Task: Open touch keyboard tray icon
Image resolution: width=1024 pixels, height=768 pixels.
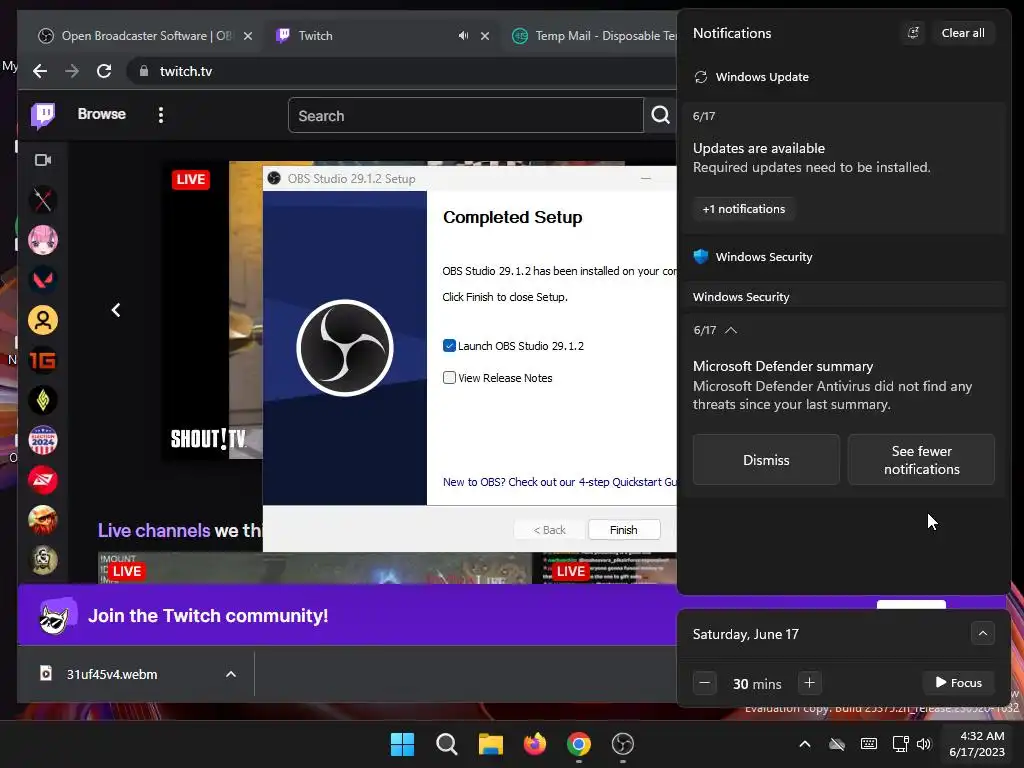Action: (x=869, y=744)
